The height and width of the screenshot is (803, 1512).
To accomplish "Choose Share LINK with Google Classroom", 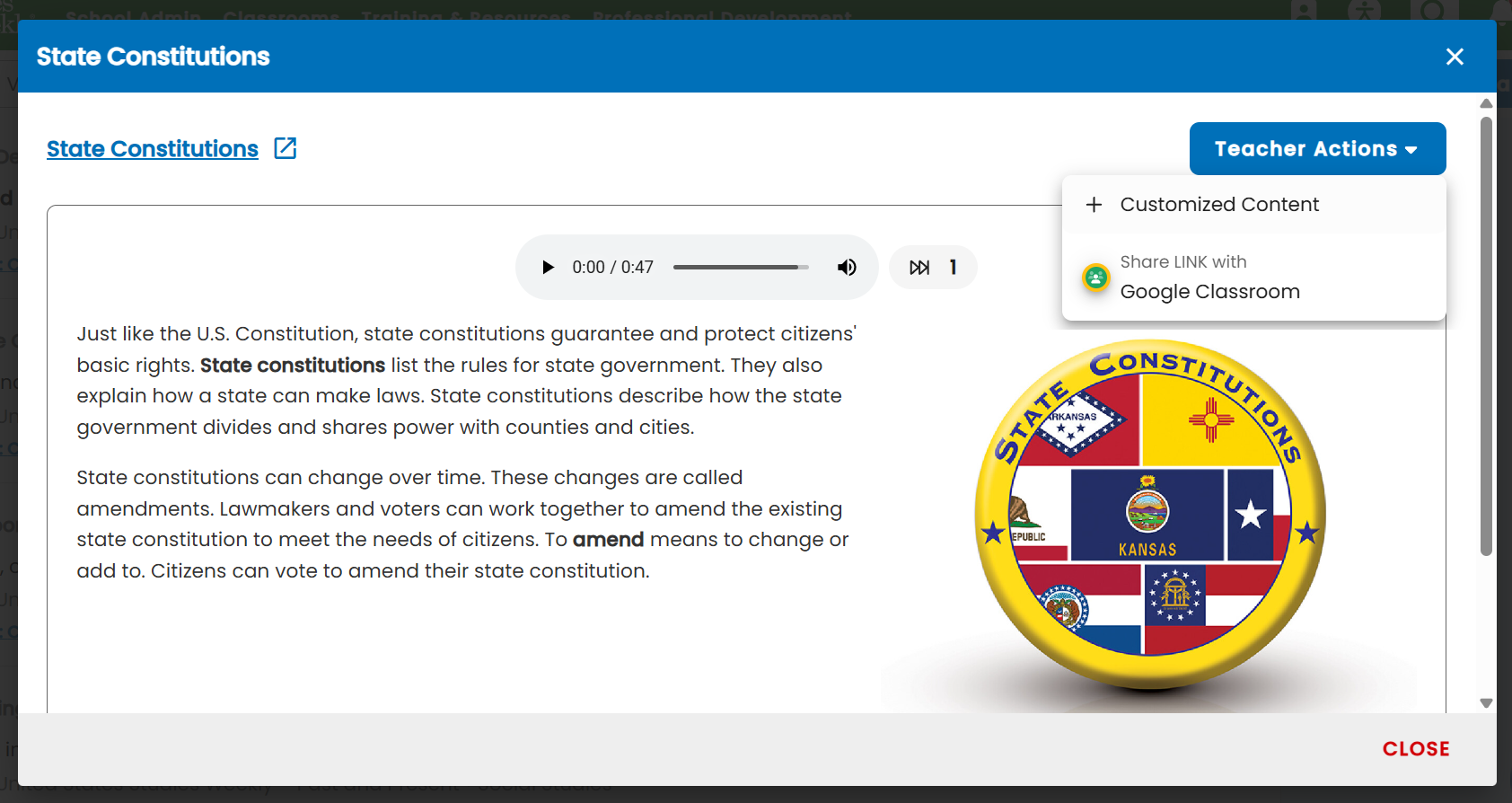I will [x=1253, y=277].
